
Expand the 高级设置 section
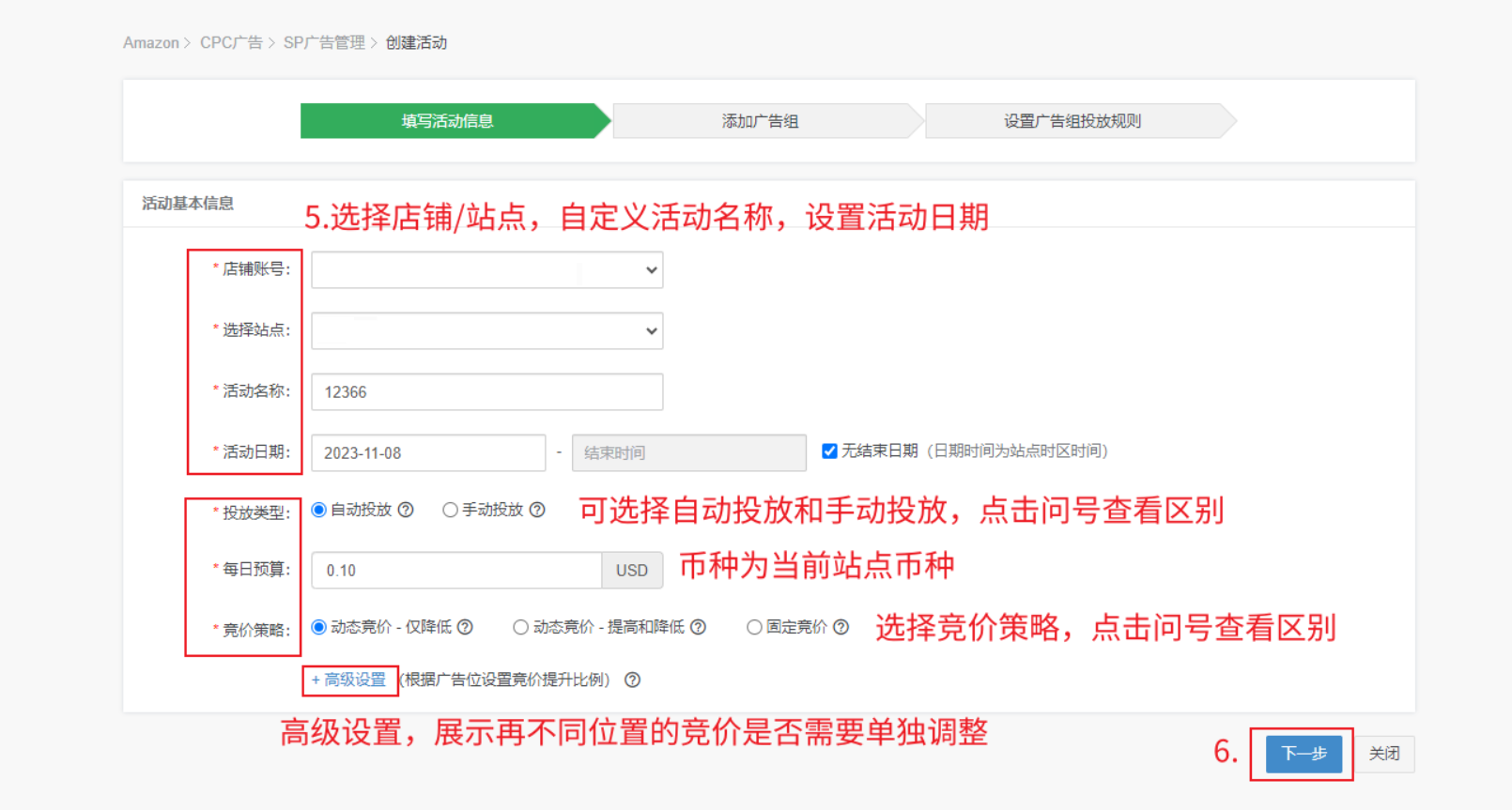[349, 680]
